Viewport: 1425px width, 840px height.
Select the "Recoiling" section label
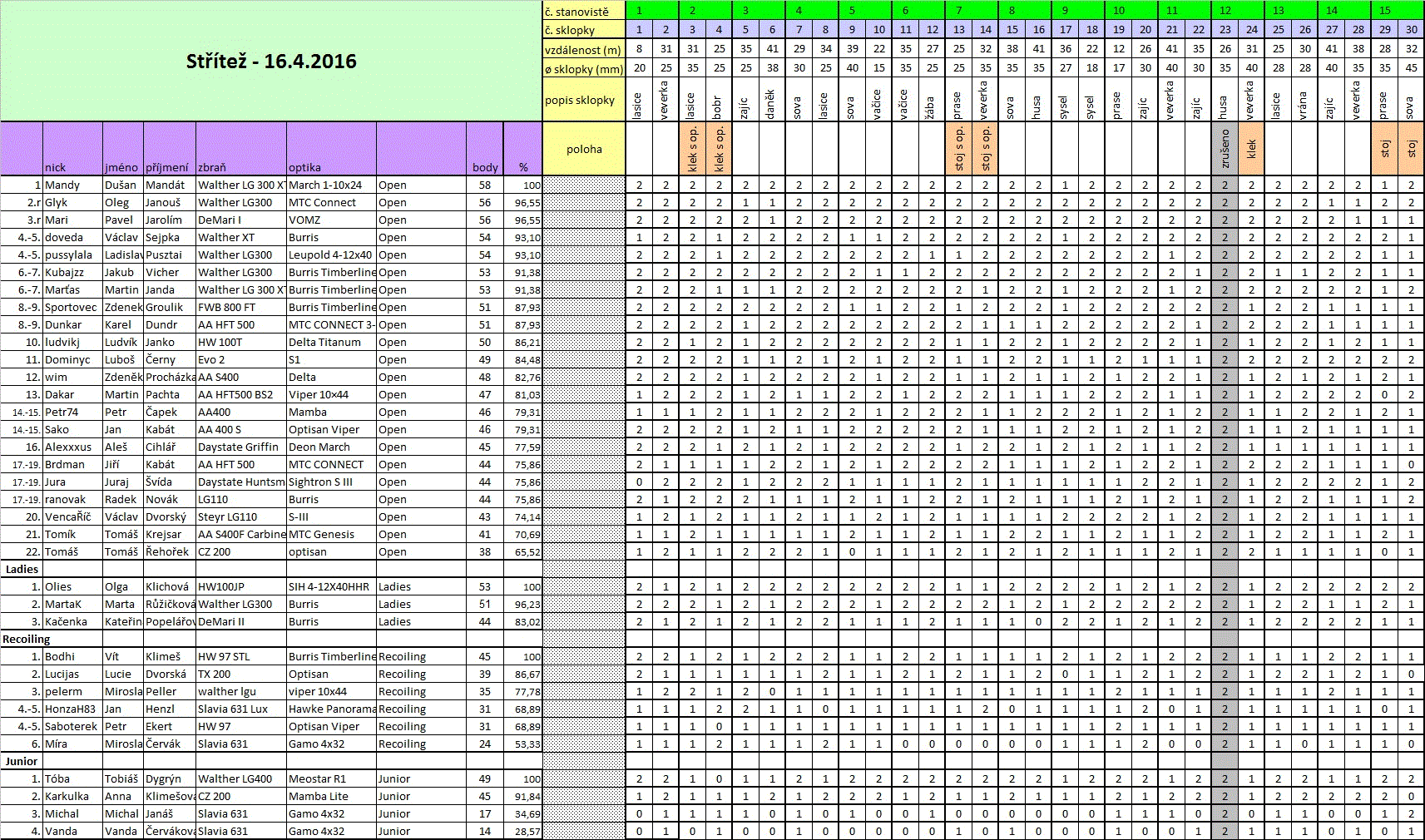[x=27, y=639]
